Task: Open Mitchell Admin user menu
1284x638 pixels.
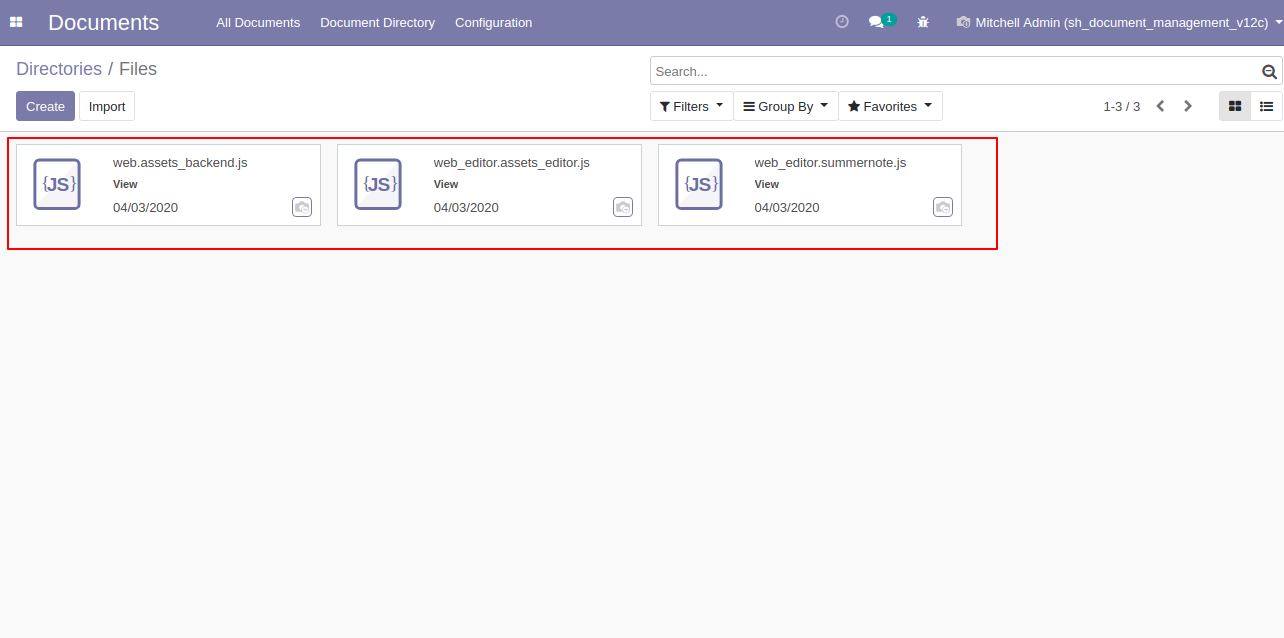Action: 1119,22
